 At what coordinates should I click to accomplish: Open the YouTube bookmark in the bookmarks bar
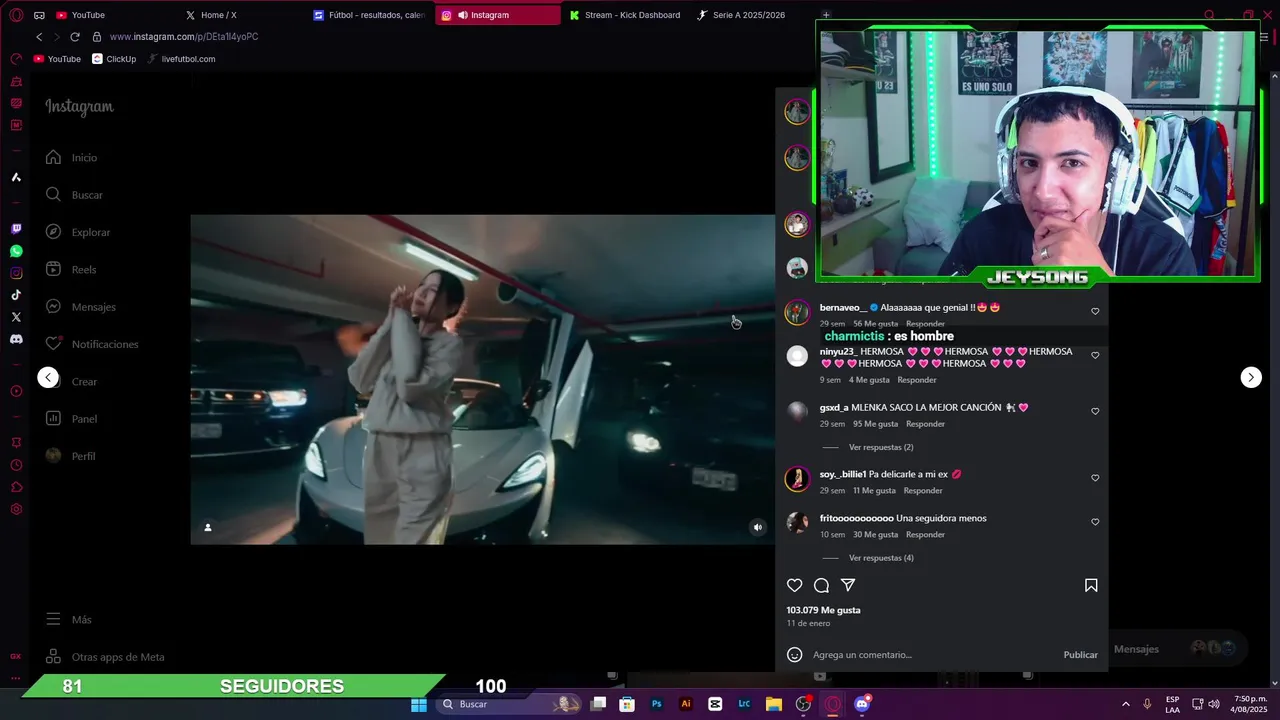pyautogui.click(x=57, y=59)
